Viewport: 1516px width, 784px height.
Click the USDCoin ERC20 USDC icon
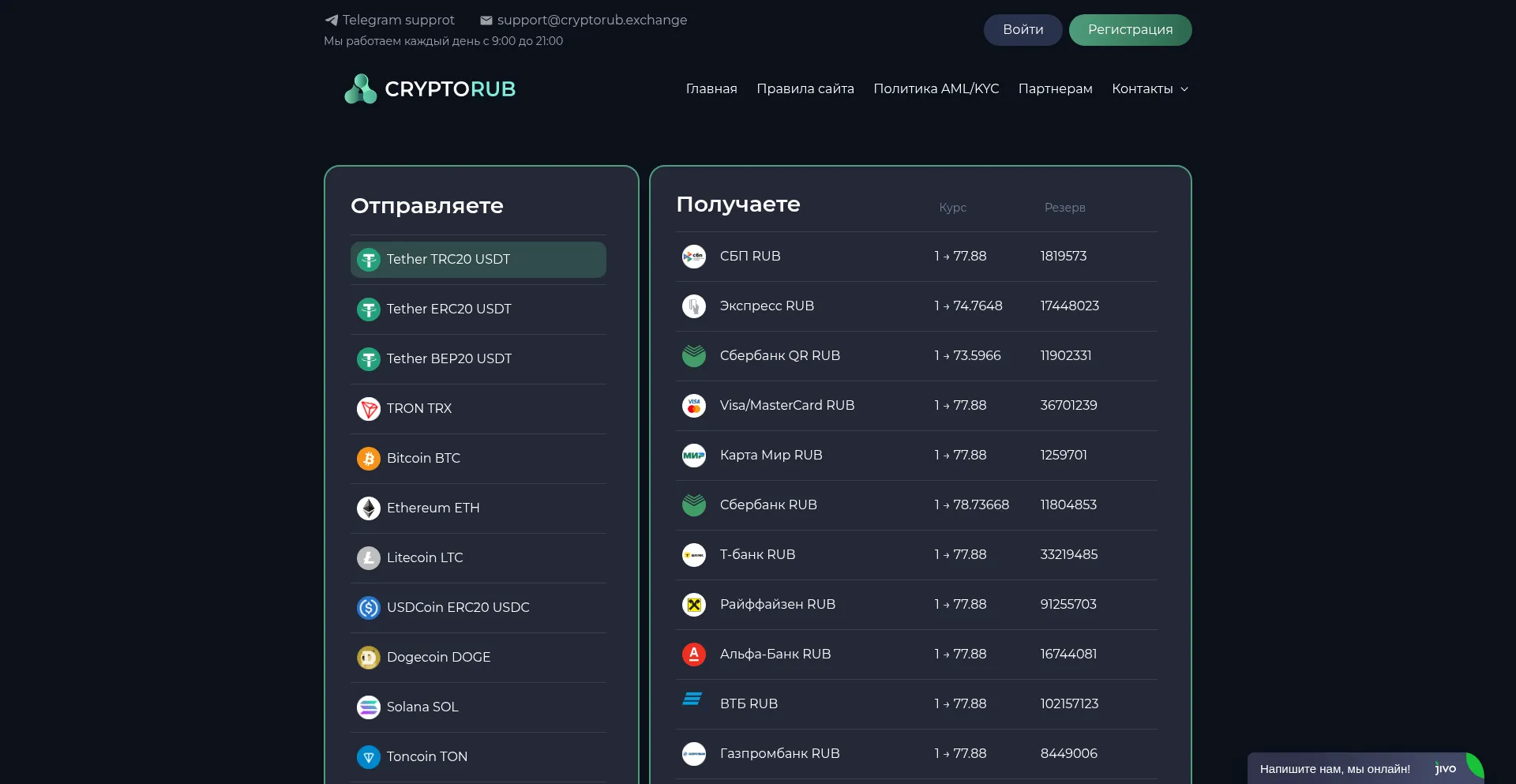(x=369, y=608)
